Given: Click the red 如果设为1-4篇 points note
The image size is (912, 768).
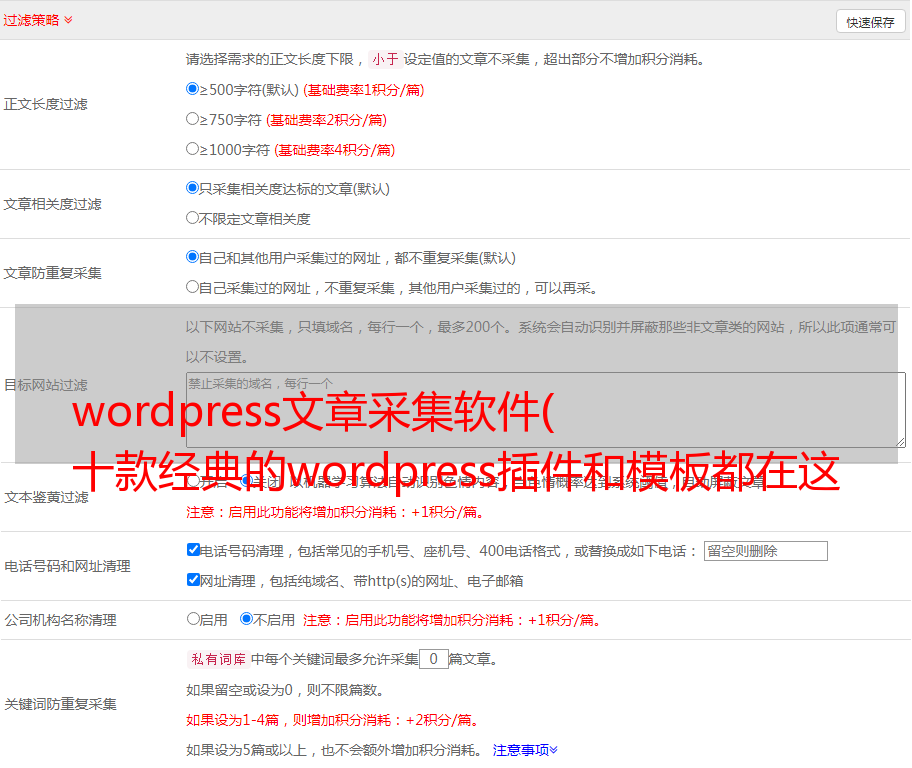Looking at the screenshot, I should (x=333, y=720).
